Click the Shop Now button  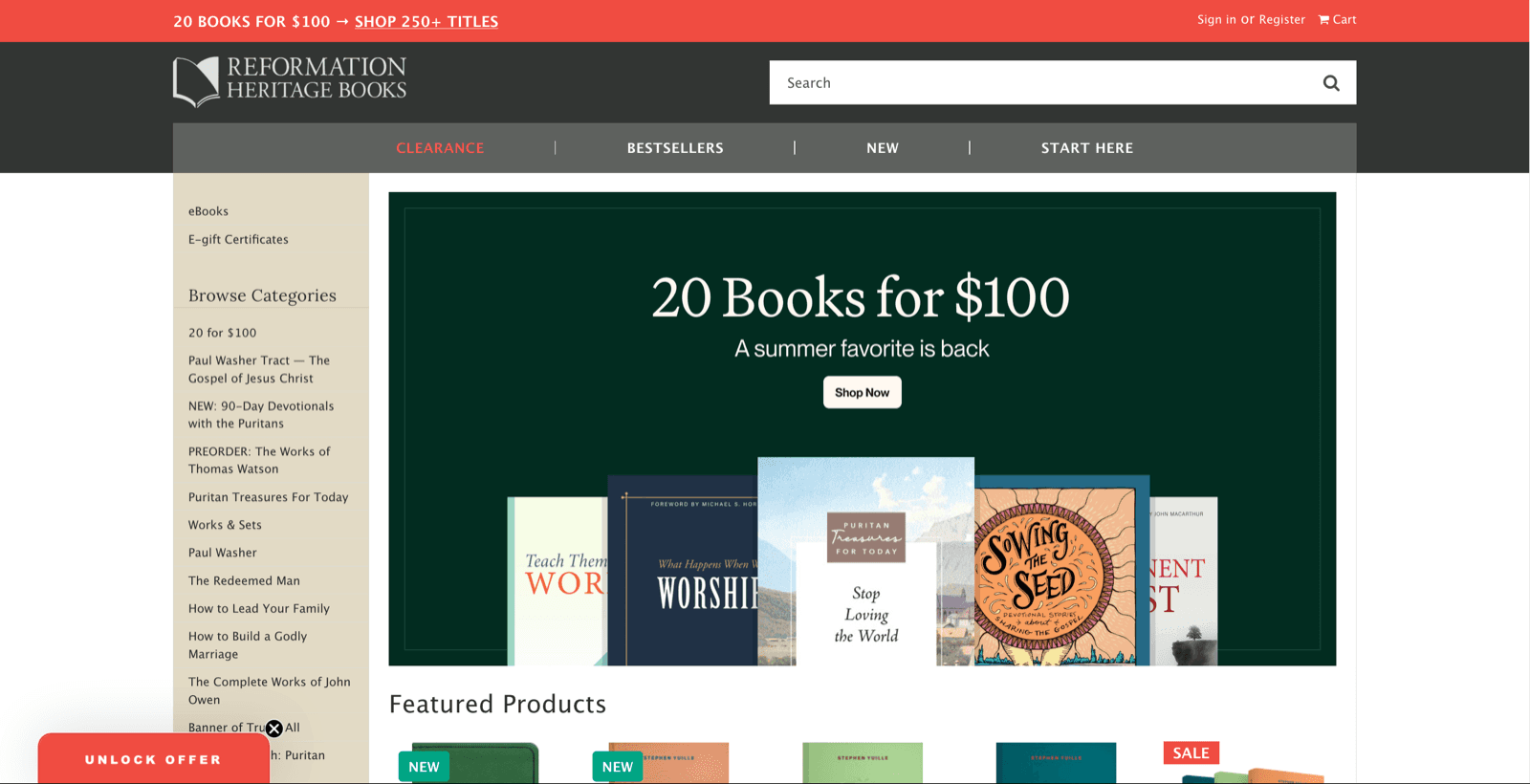[x=863, y=392]
